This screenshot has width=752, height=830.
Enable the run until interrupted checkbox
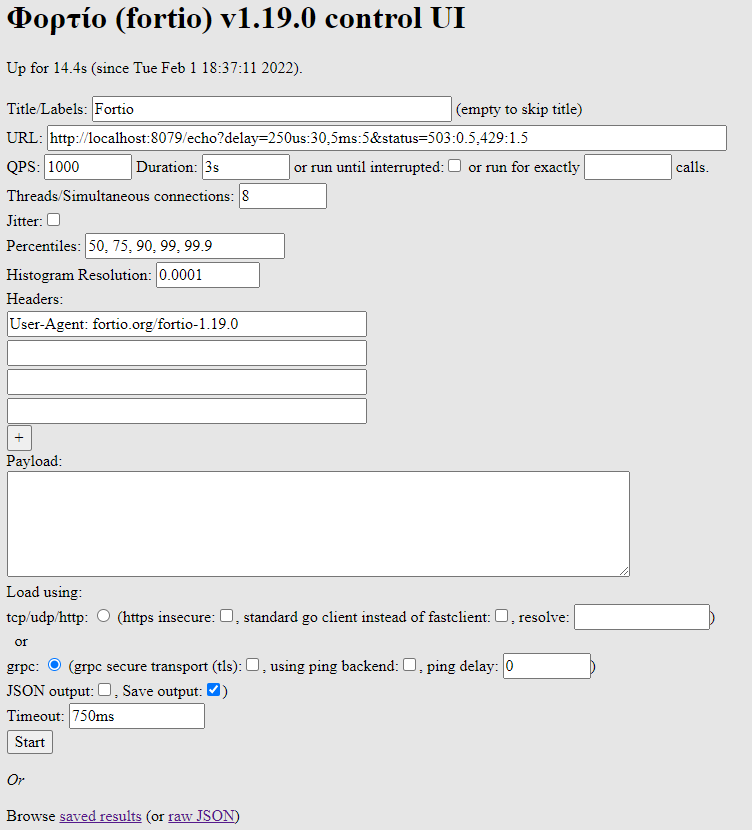pos(455,166)
